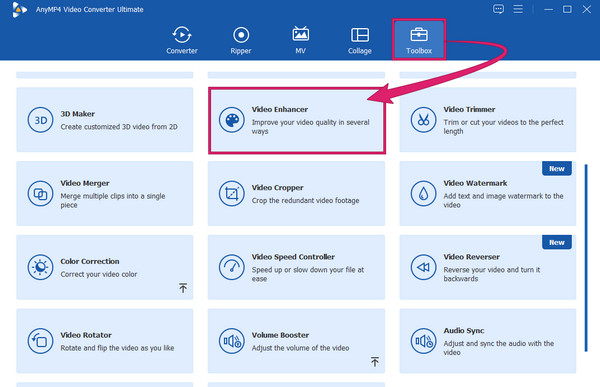Pin Color Correction card to top
Screen dimensions: 600x387
tap(183, 288)
